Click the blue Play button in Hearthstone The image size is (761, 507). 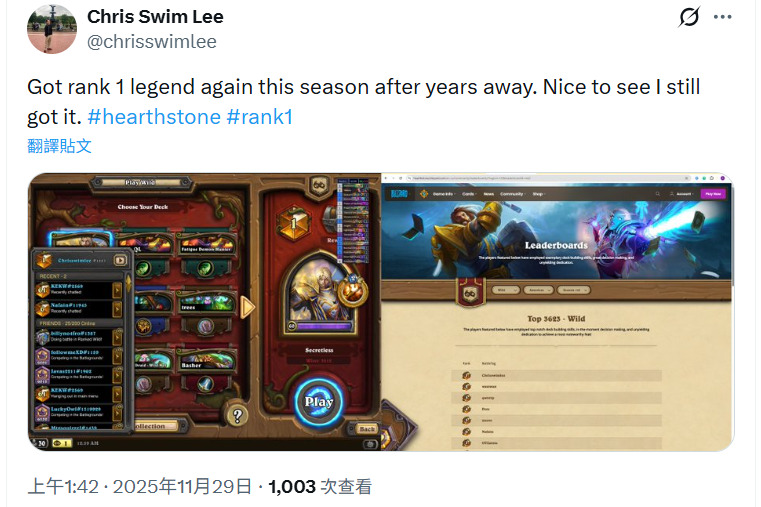click(319, 402)
